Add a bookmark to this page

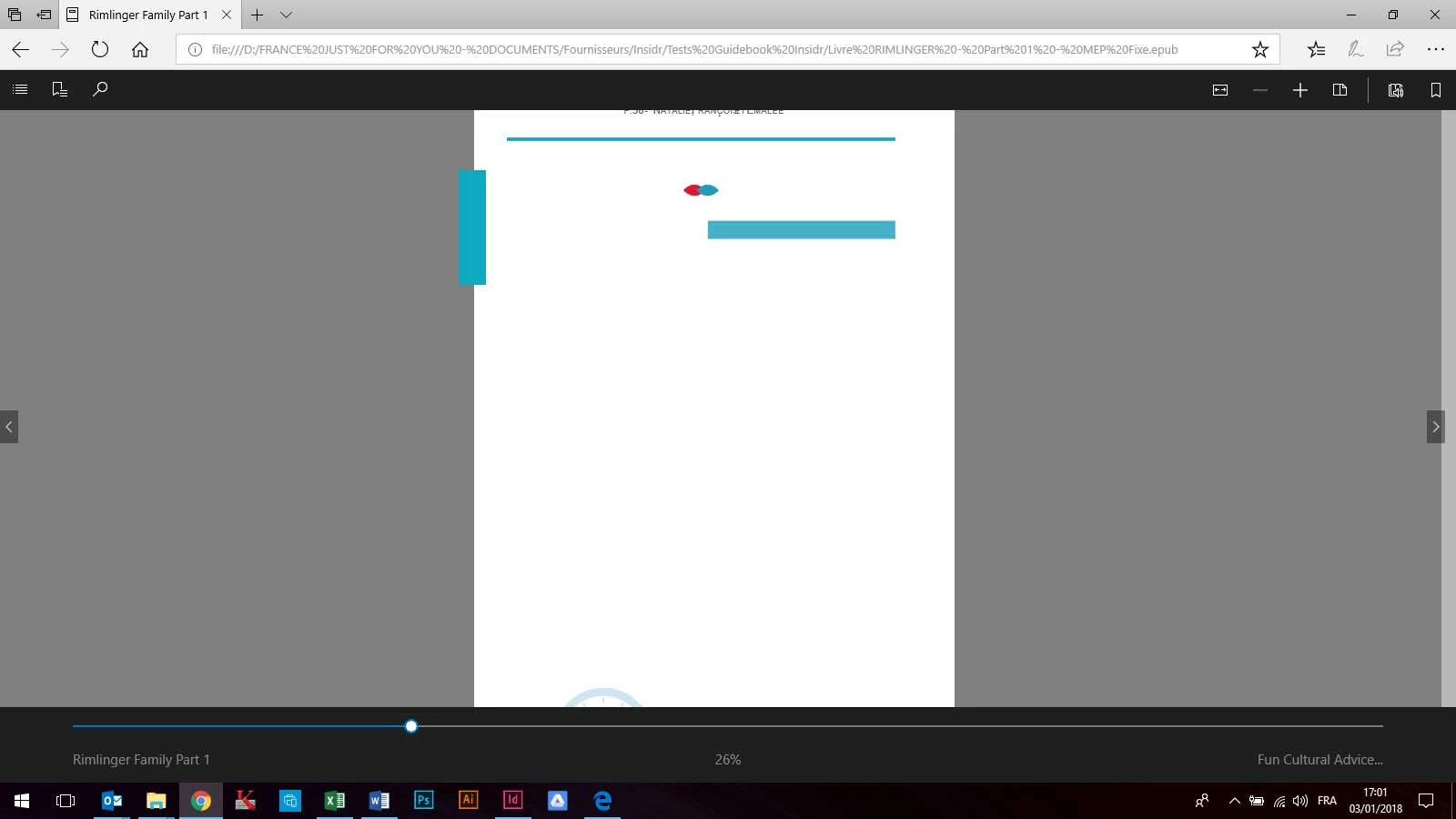(1436, 90)
